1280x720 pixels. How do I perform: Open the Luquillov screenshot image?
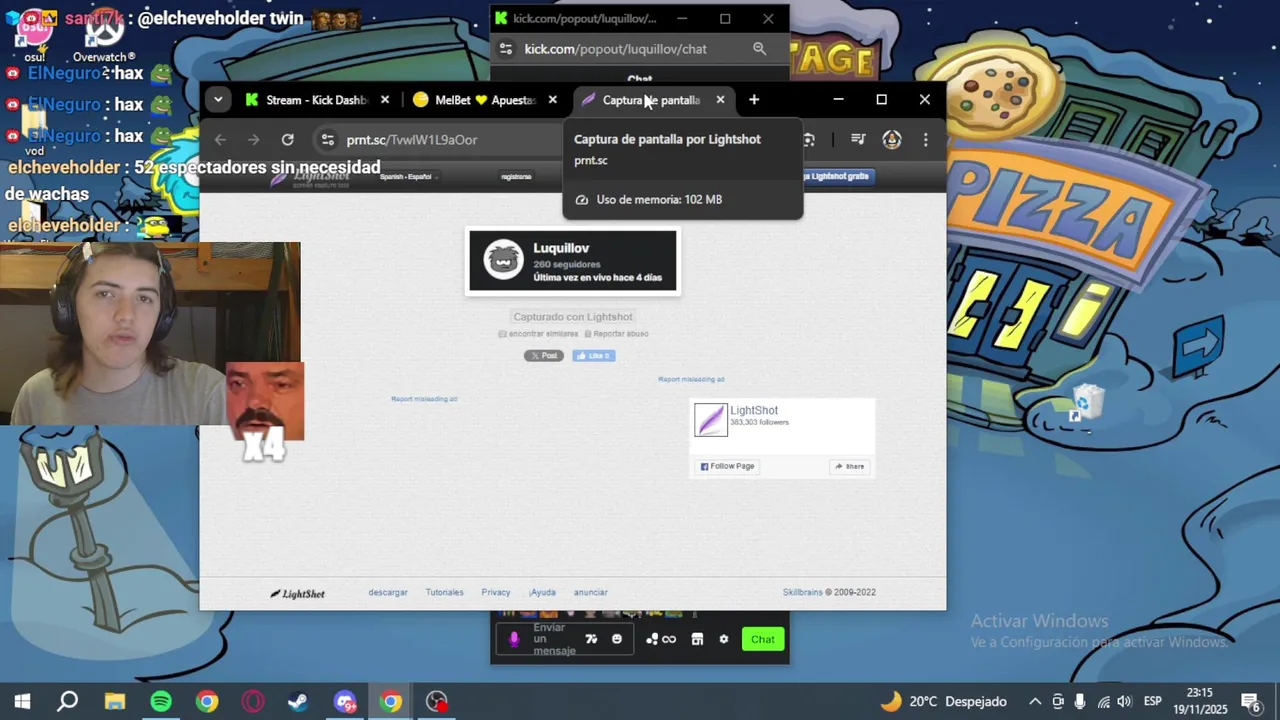[573, 261]
